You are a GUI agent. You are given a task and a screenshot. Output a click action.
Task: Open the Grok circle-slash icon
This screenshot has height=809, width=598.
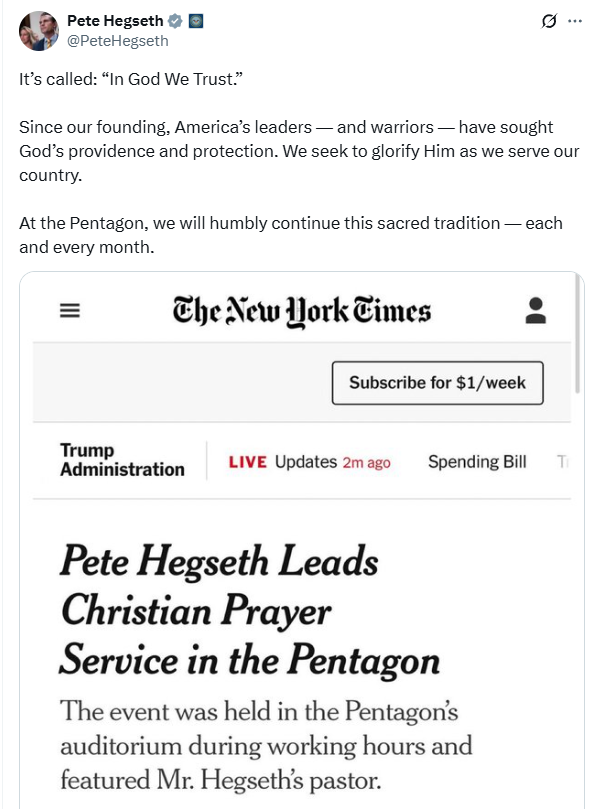(x=549, y=21)
